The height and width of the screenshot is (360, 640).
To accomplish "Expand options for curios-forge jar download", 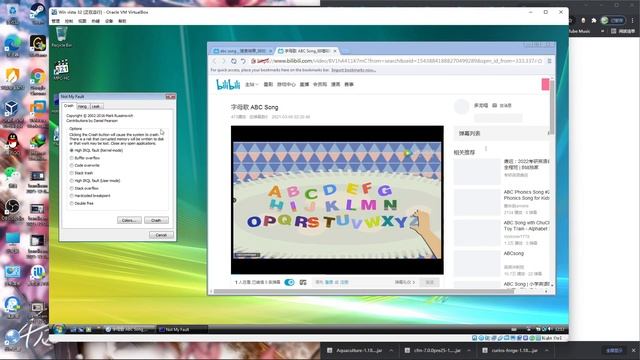I will [547, 350].
